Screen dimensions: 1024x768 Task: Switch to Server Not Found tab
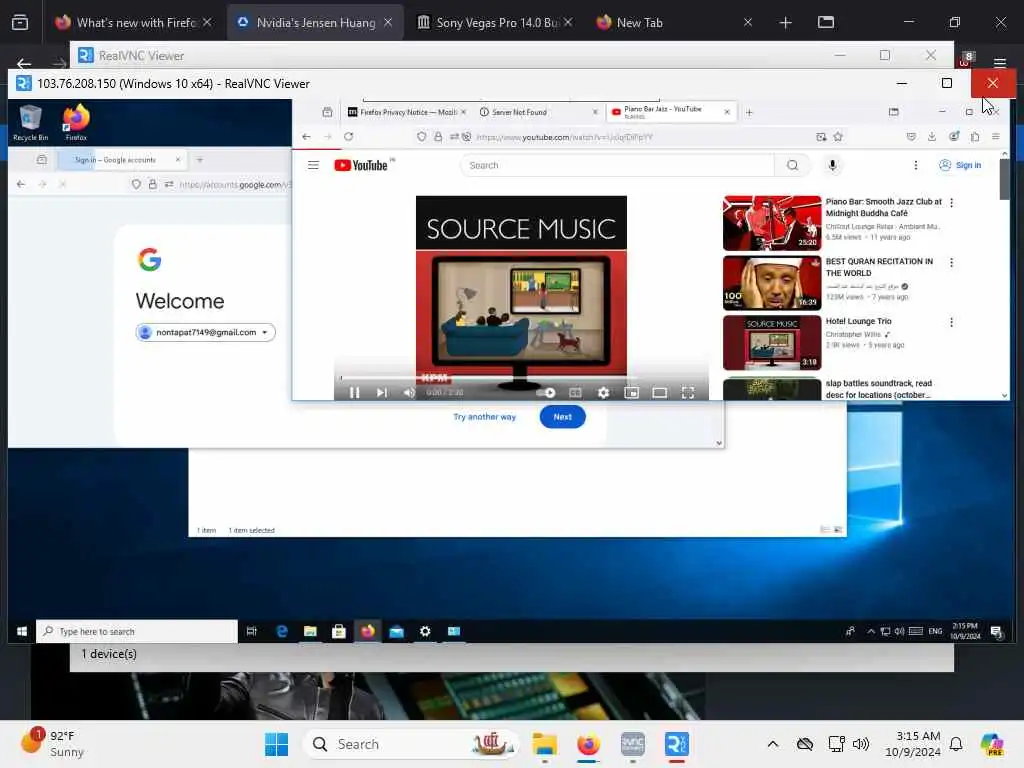click(537, 112)
